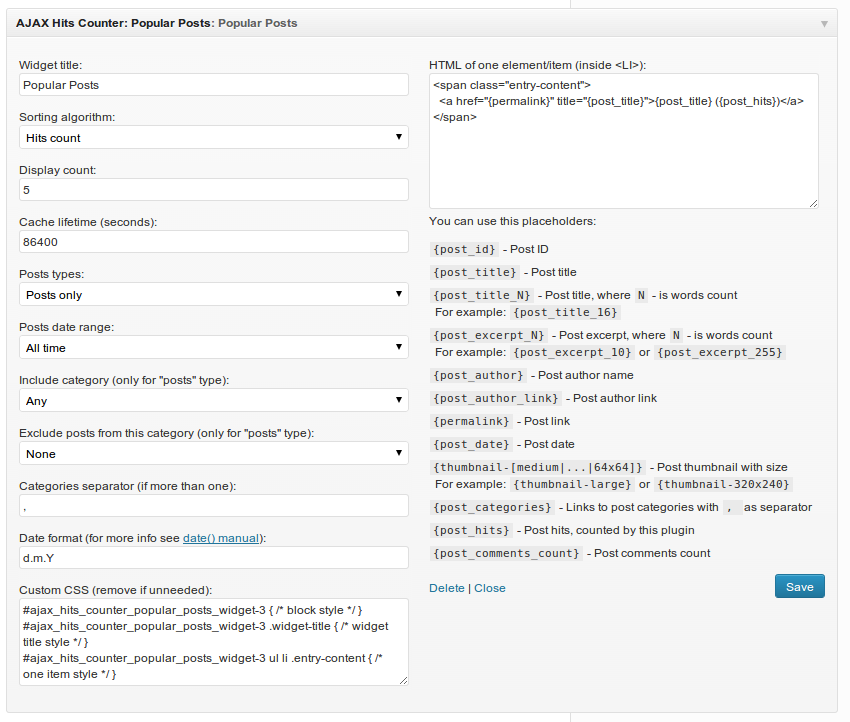Open the Include category dropdown

coord(214,401)
